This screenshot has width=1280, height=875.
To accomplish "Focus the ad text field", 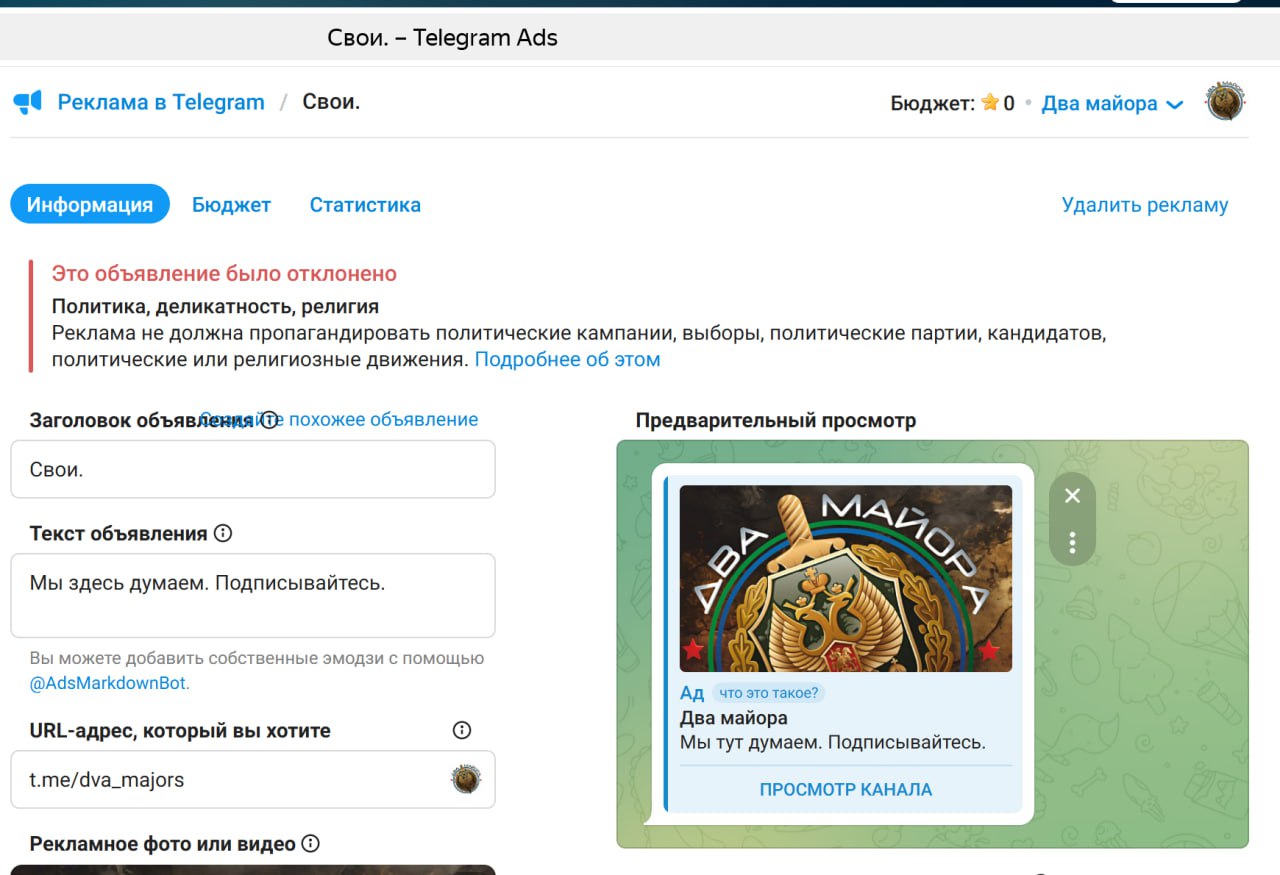I will click(253, 595).
